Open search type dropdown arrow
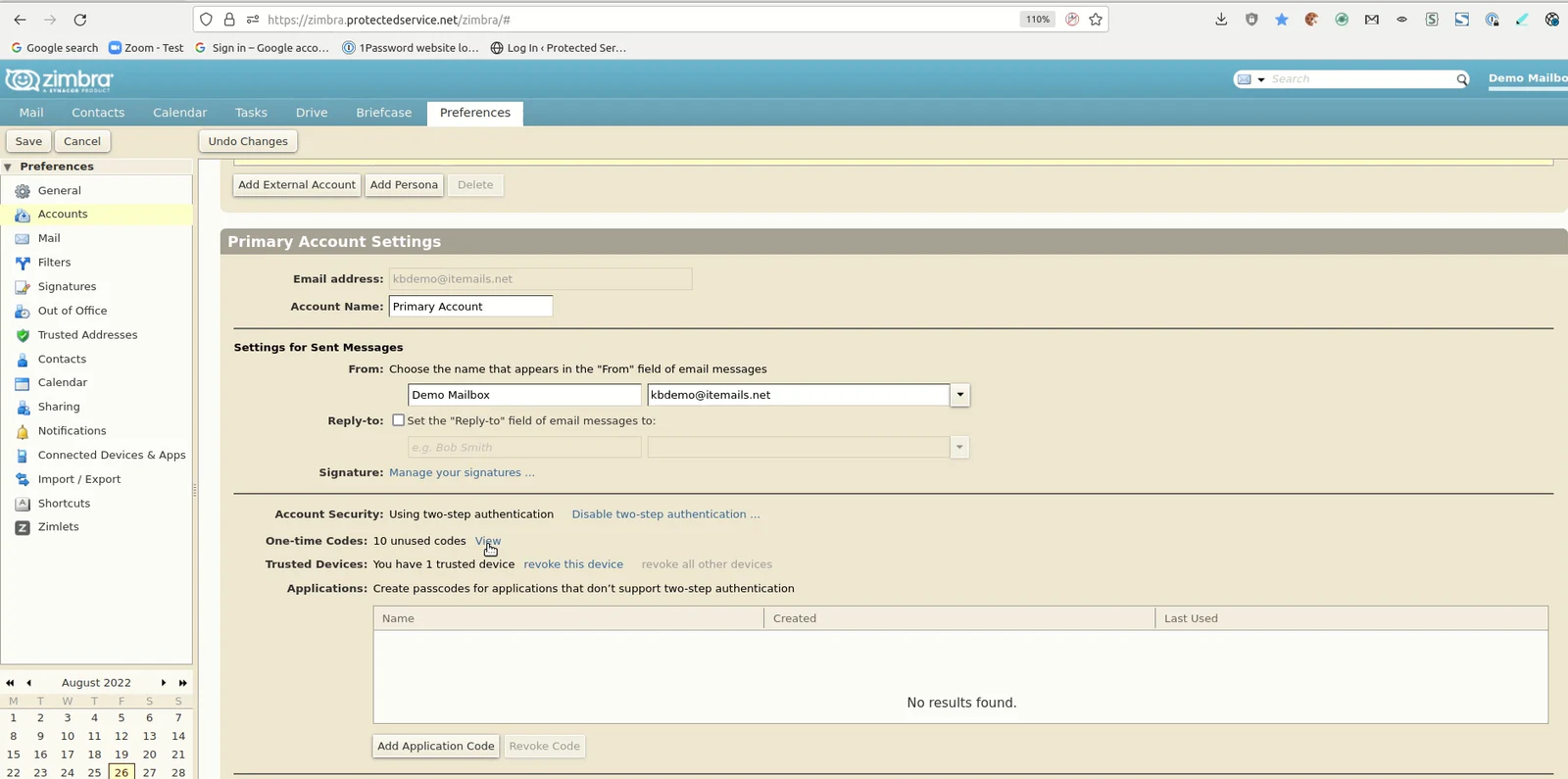 click(1261, 79)
